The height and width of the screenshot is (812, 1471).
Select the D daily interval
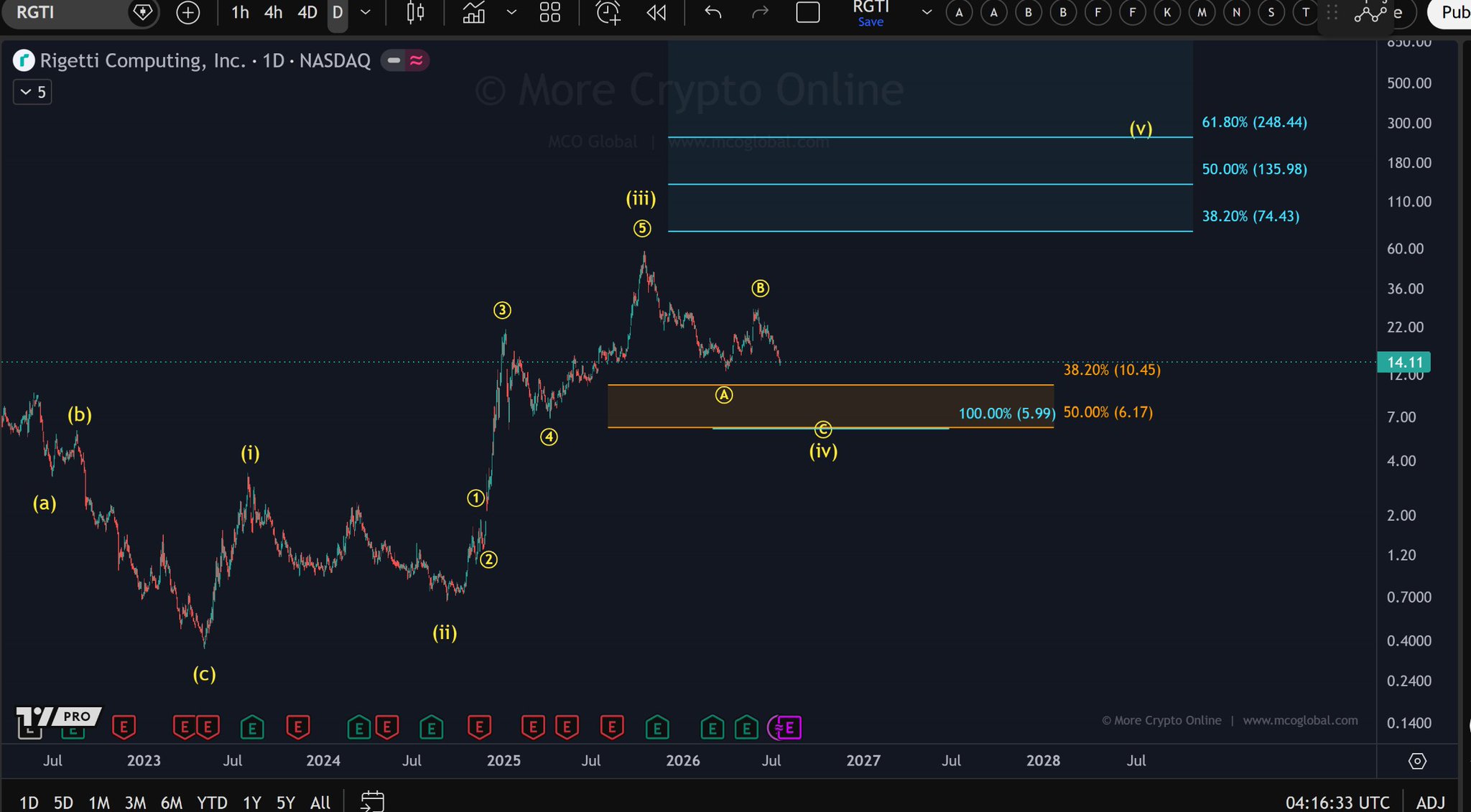pos(338,12)
